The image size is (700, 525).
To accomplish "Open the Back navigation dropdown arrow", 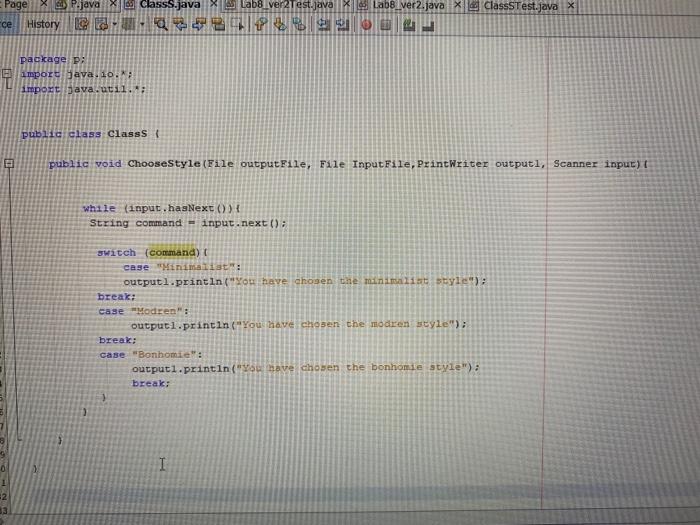I will pos(114,24).
